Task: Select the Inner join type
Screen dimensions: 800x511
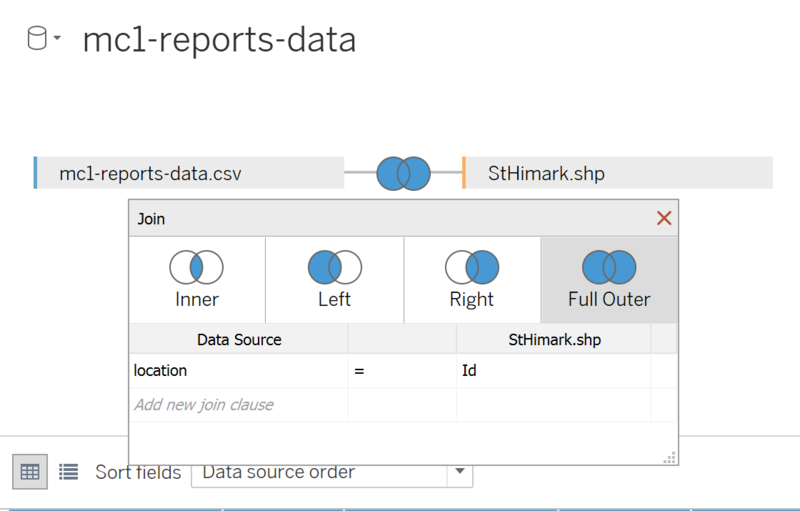Action: pyautogui.click(x=197, y=279)
